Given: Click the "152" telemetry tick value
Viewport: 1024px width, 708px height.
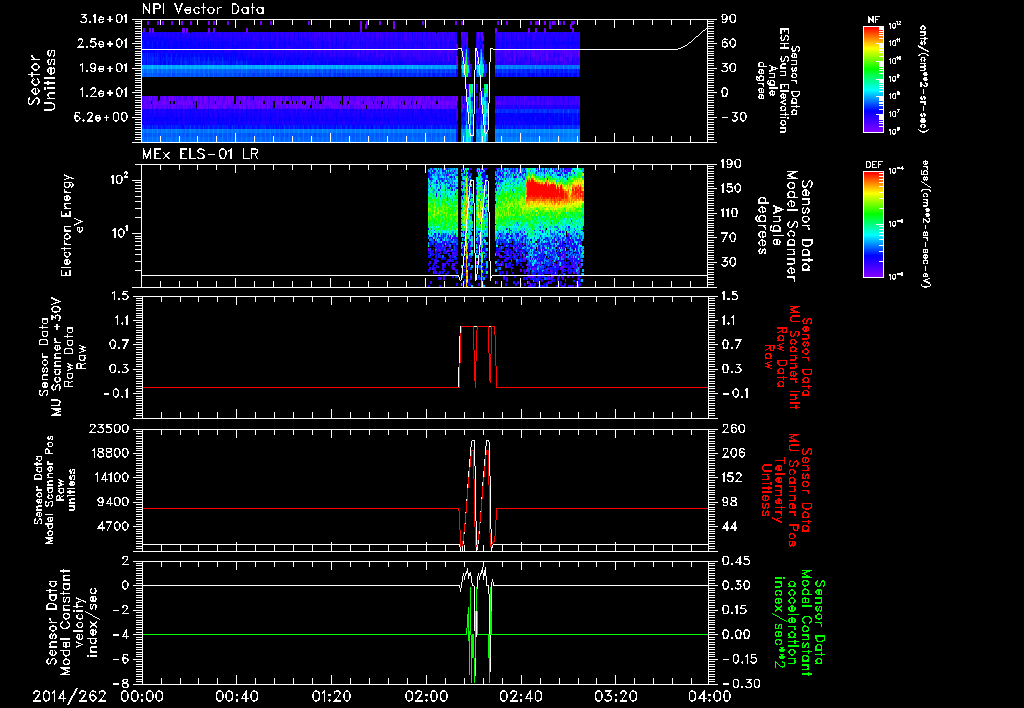Looking at the screenshot, I should pos(732,477).
